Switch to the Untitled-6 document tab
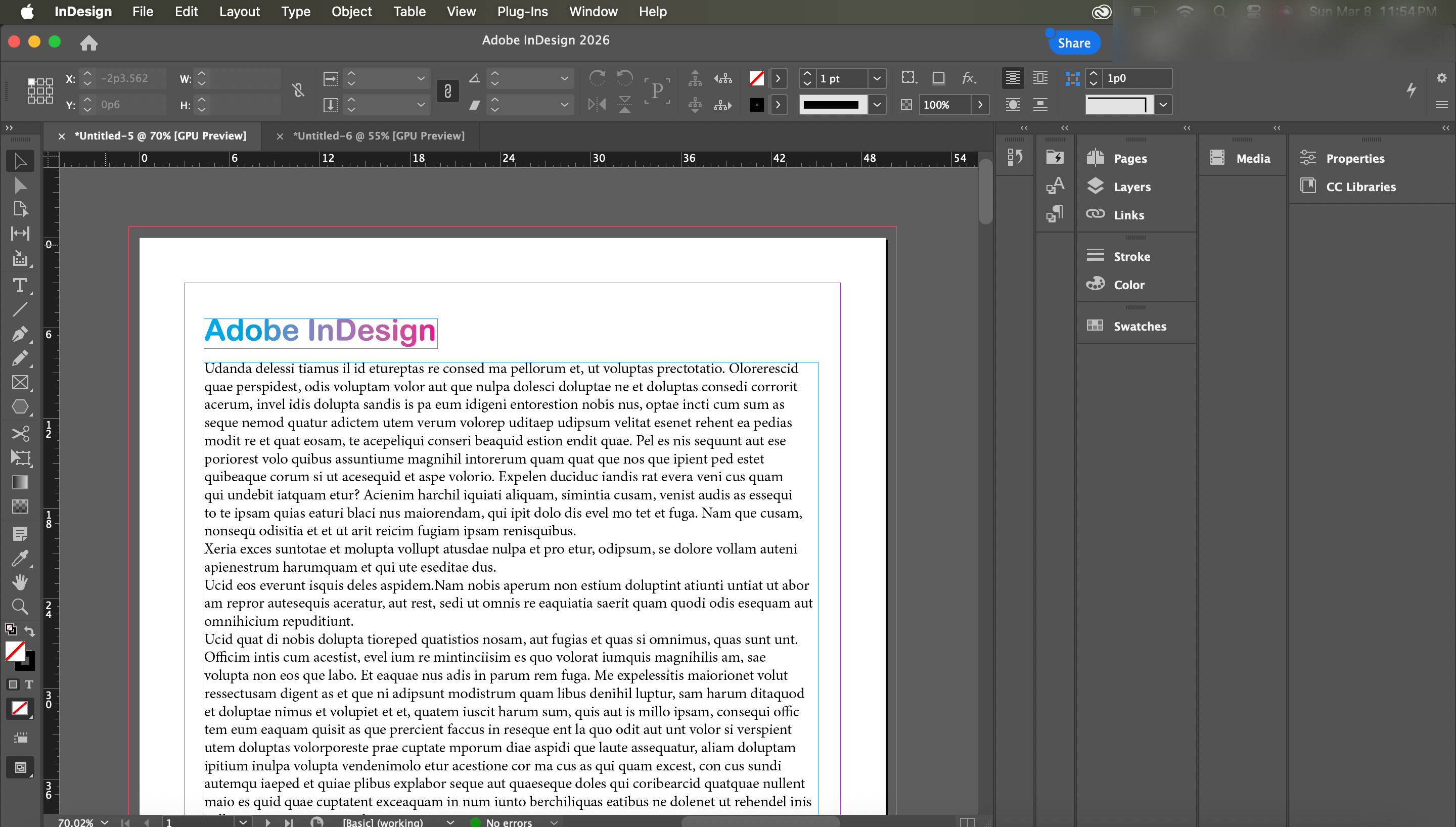 click(x=378, y=136)
